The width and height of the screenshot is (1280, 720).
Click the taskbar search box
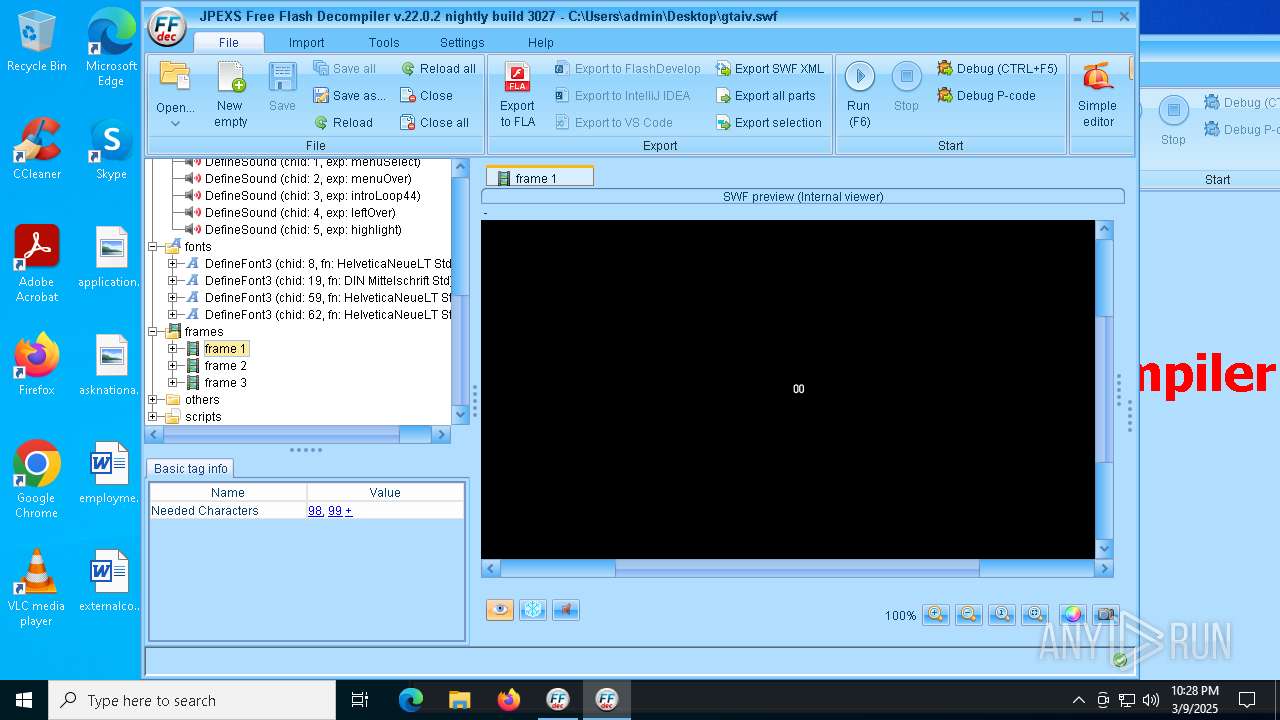coord(192,700)
